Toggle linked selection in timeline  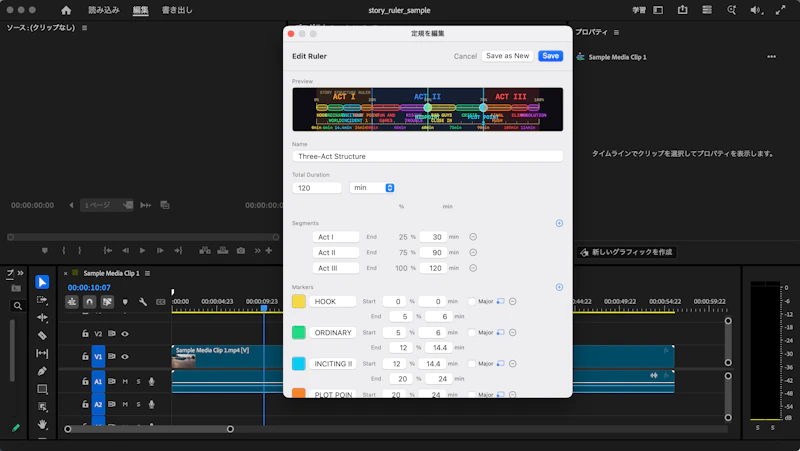[x=107, y=302]
